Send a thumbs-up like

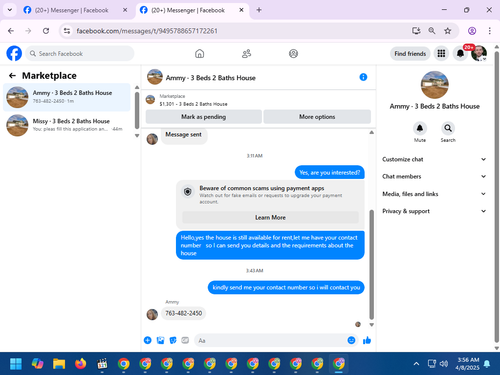pos(367,340)
